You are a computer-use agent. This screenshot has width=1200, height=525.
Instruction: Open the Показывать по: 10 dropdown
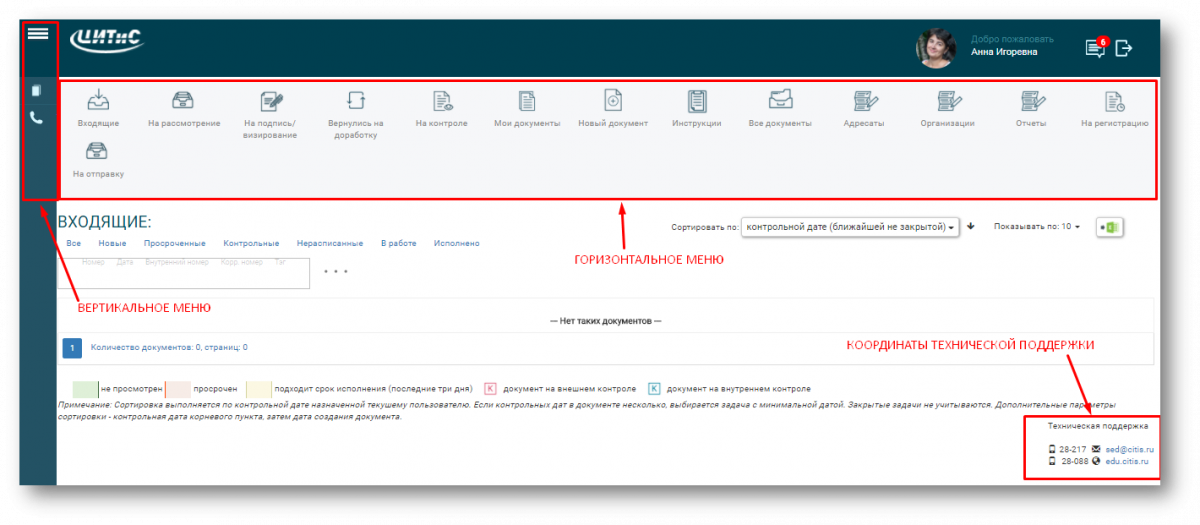(1036, 227)
